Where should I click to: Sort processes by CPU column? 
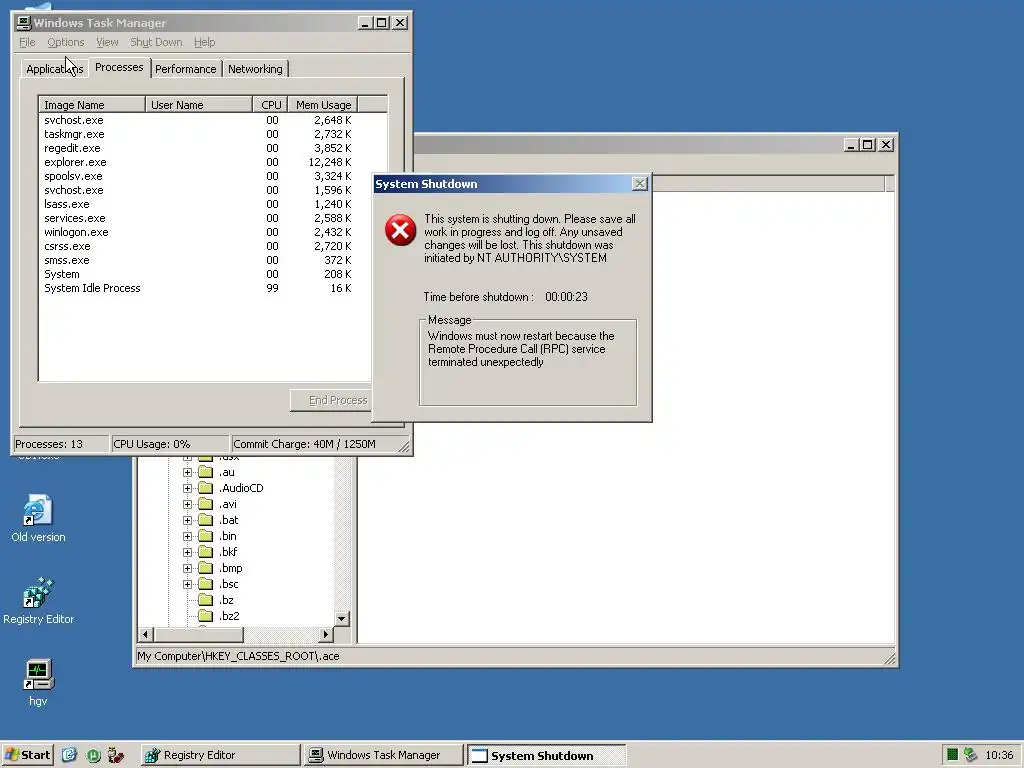pos(271,104)
